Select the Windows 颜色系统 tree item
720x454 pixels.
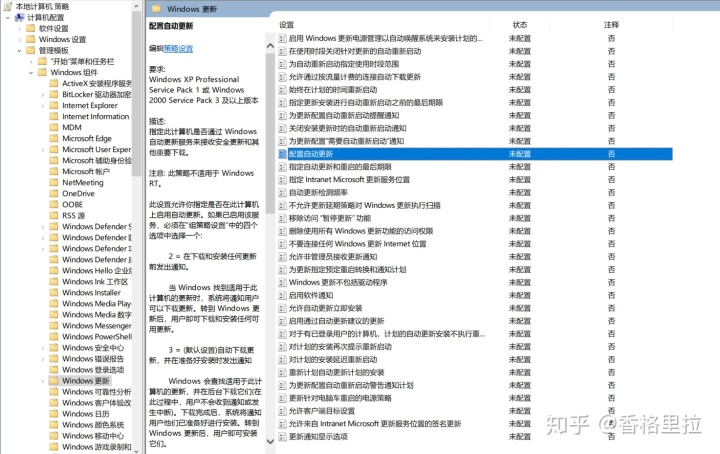pos(93,425)
